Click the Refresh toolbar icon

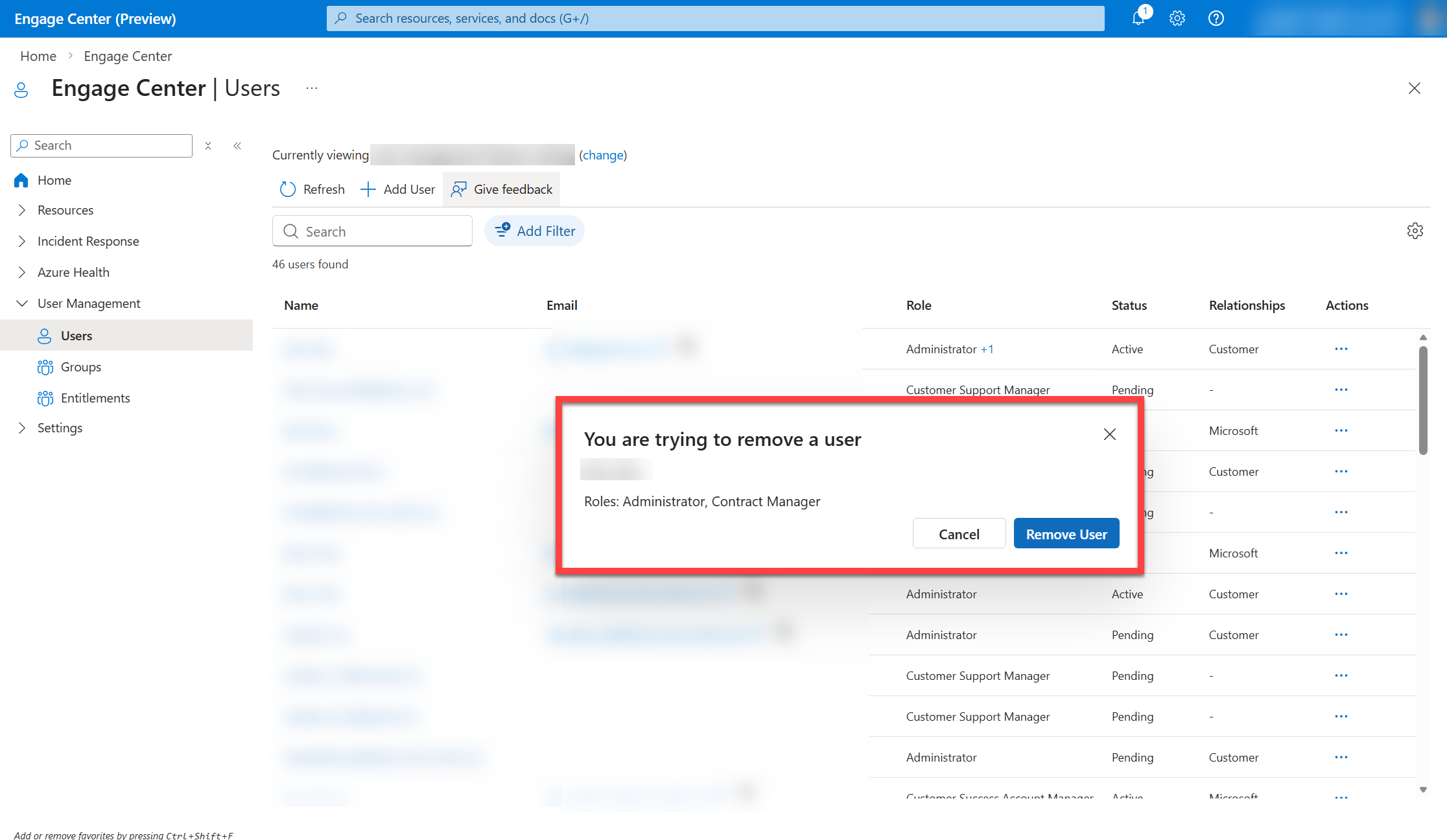click(x=288, y=189)
